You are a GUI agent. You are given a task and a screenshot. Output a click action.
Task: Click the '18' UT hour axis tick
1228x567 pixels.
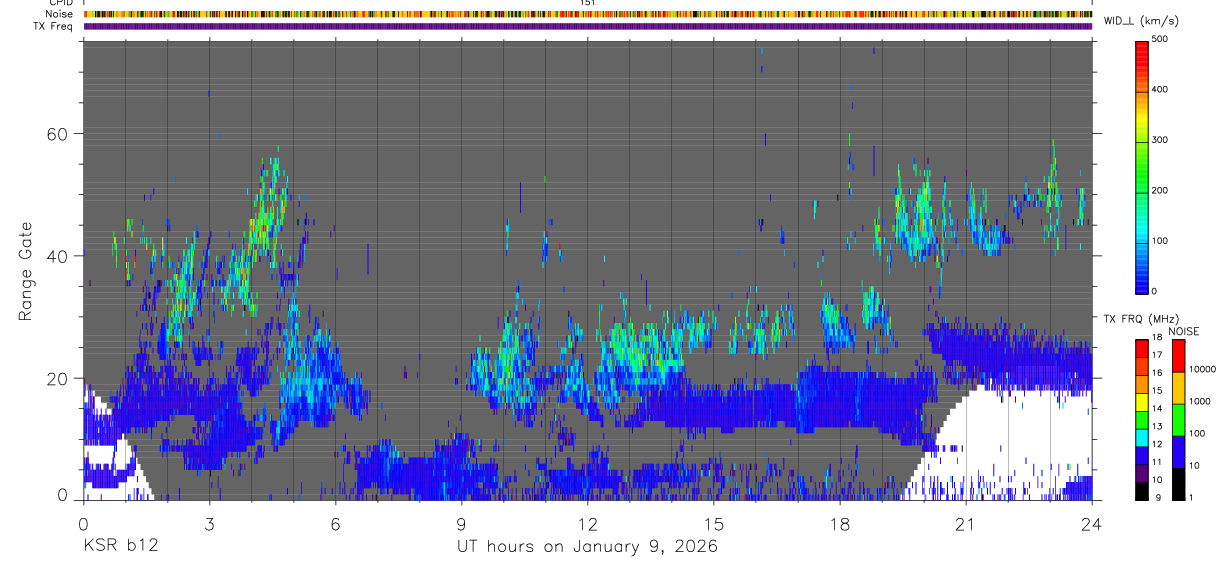(840, 522)
